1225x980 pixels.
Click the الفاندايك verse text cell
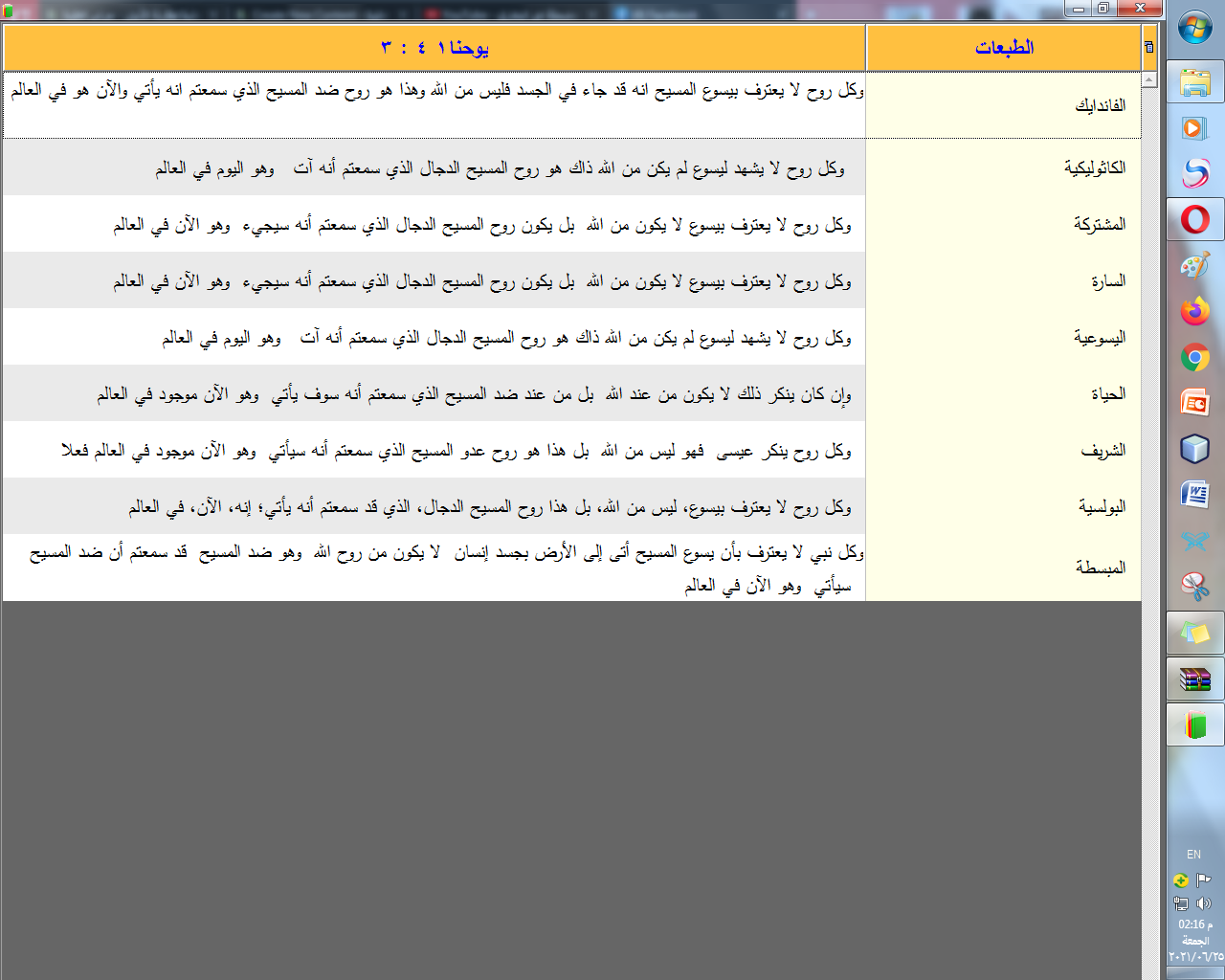tap(434, 105)
